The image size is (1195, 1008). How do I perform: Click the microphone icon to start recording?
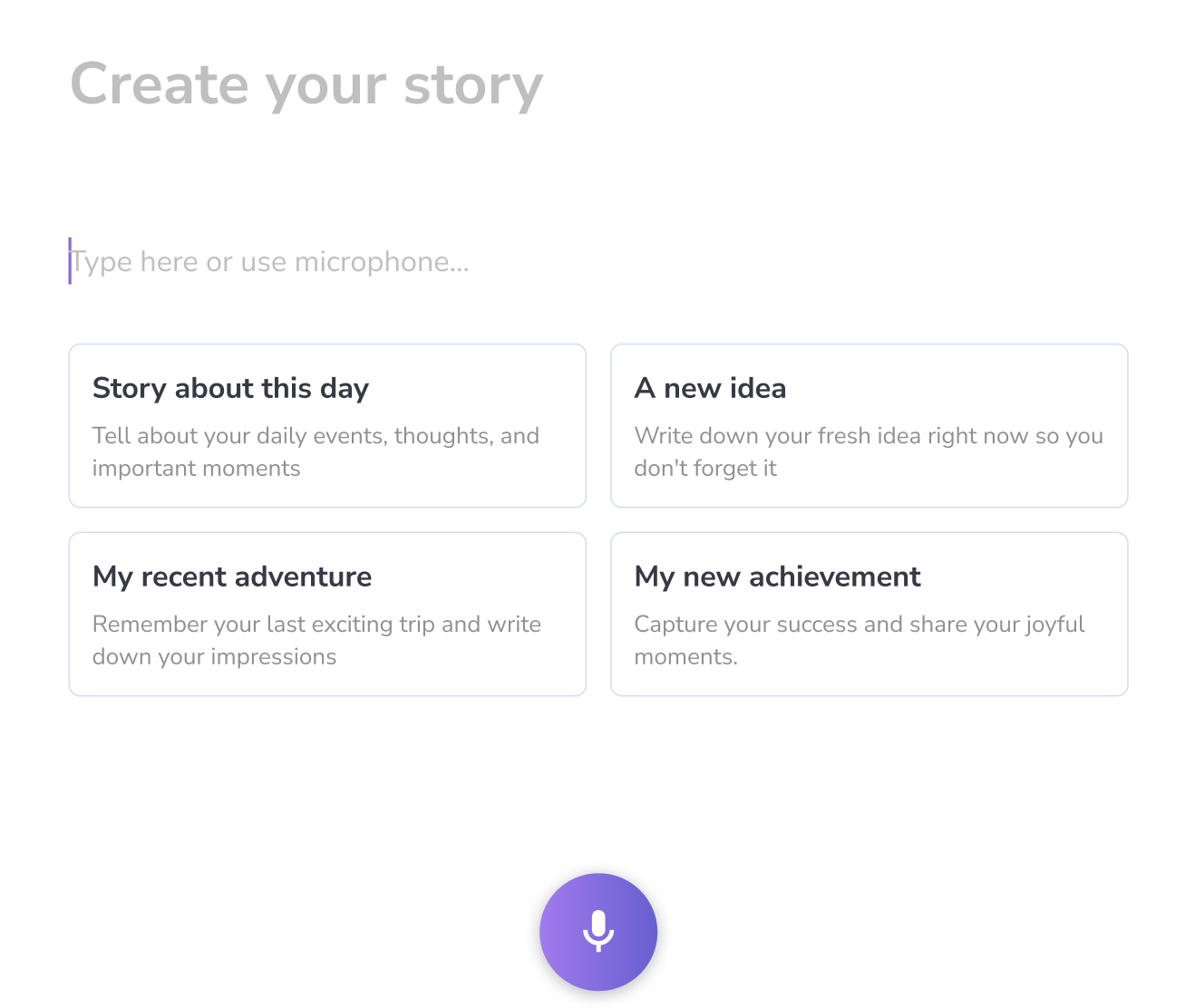point(598,932)
